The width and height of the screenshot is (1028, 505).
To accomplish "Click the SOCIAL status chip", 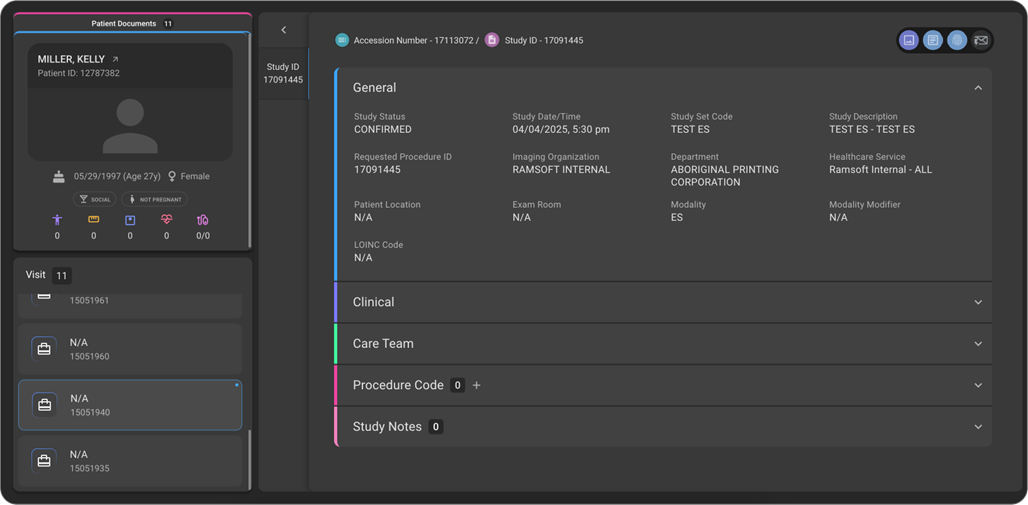I will click(96, 199).
